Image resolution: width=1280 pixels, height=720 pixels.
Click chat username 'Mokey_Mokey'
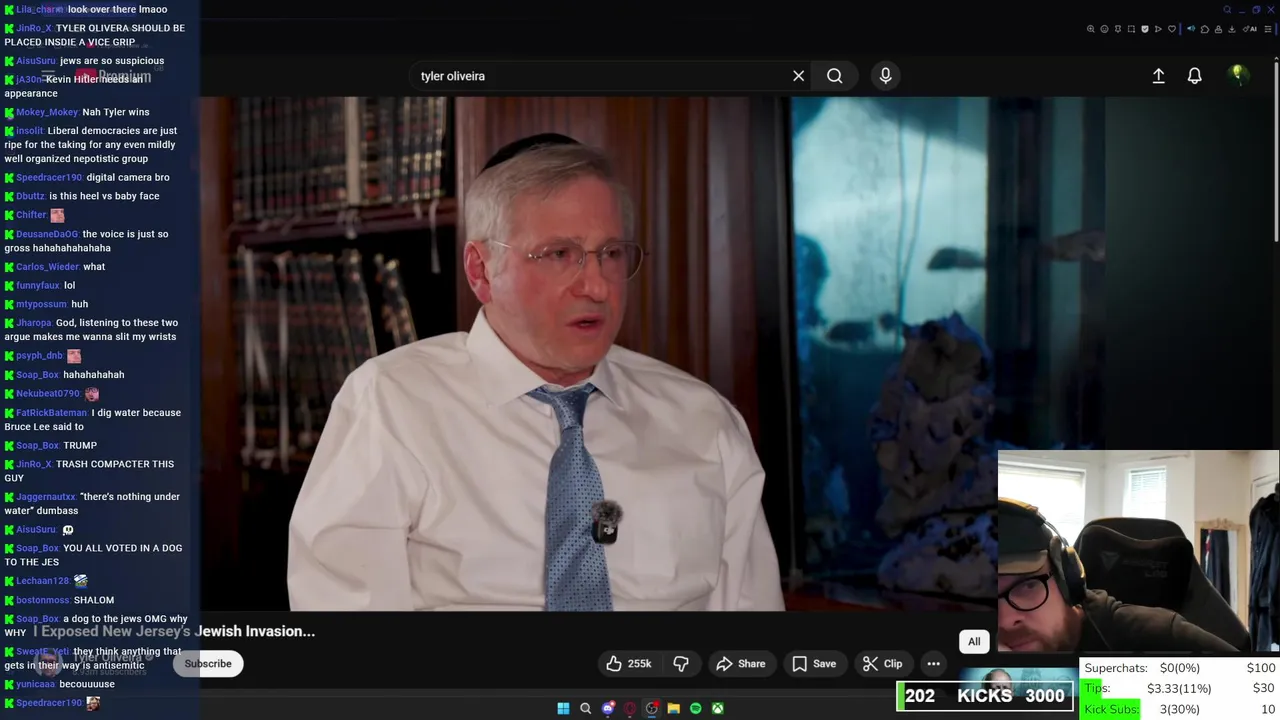(47, 112)
